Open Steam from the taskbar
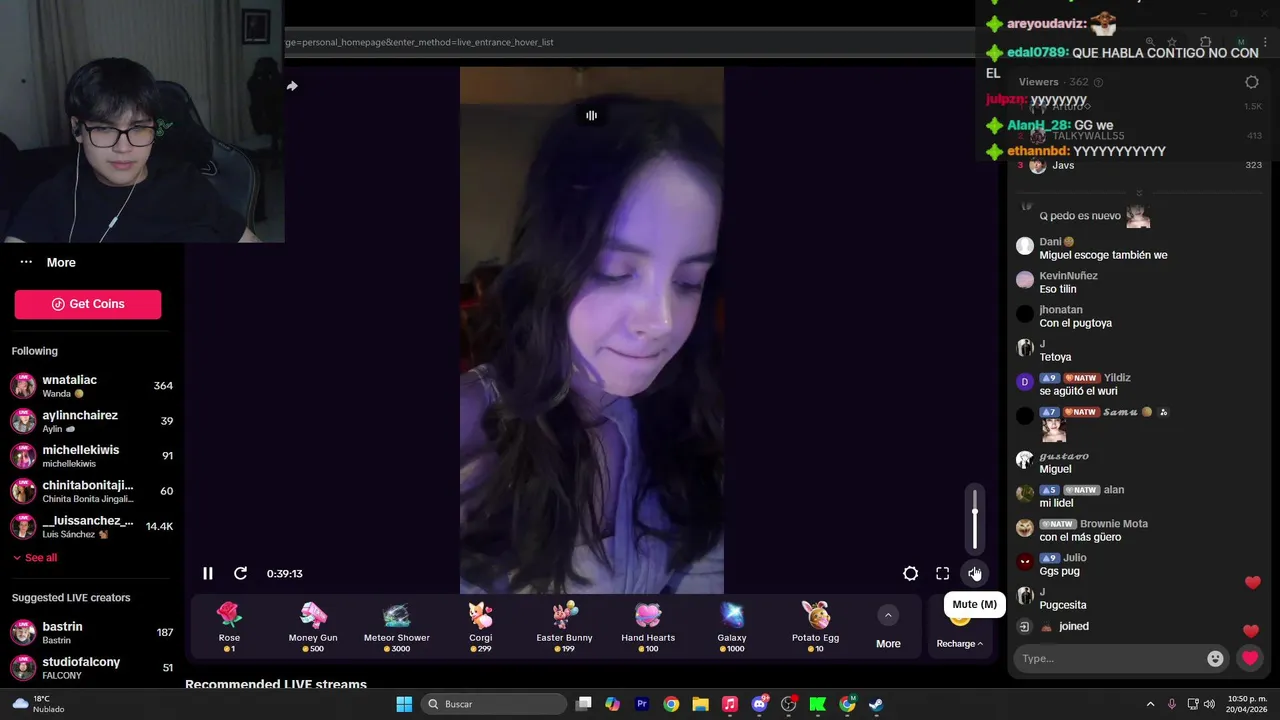 (x=876, y=704)
